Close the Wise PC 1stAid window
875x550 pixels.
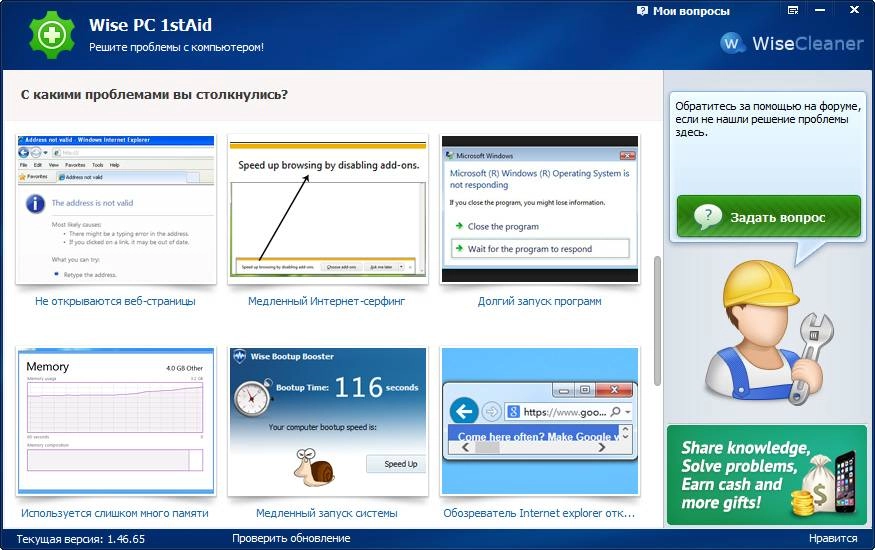click(854, 10)
